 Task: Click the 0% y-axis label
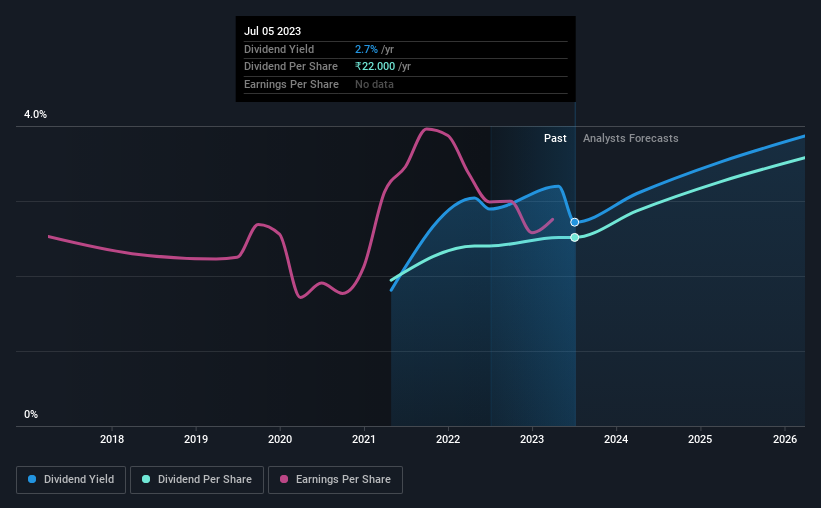(31, 414)
